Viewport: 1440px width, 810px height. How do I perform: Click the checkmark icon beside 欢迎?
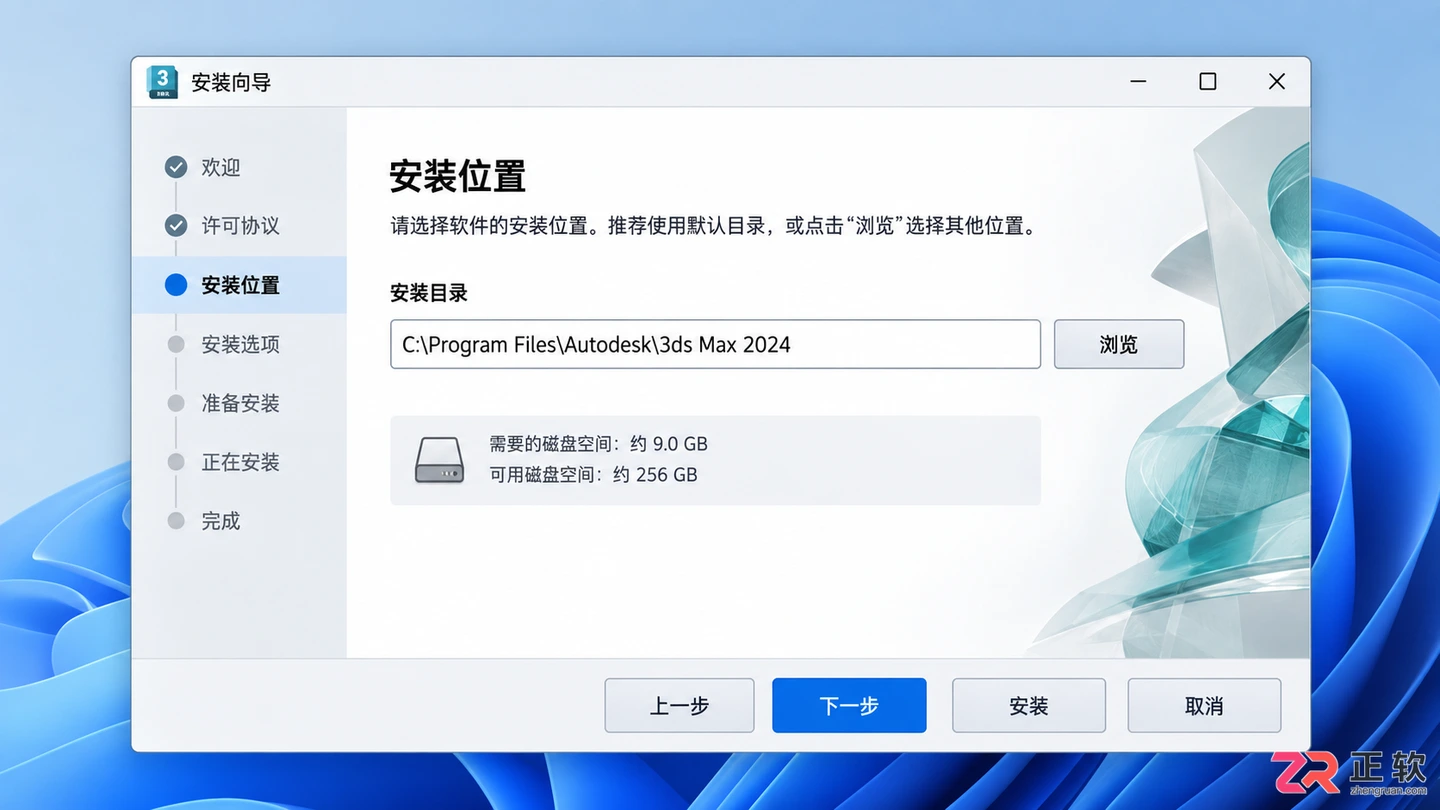[176, 167]
